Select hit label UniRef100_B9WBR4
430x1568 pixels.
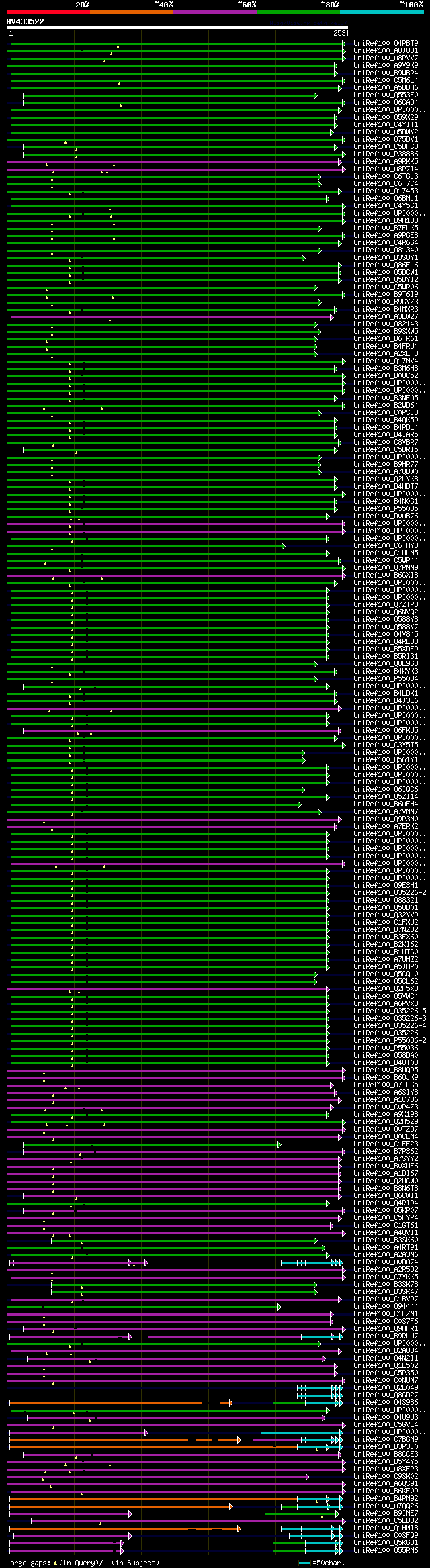coord(386,73)
